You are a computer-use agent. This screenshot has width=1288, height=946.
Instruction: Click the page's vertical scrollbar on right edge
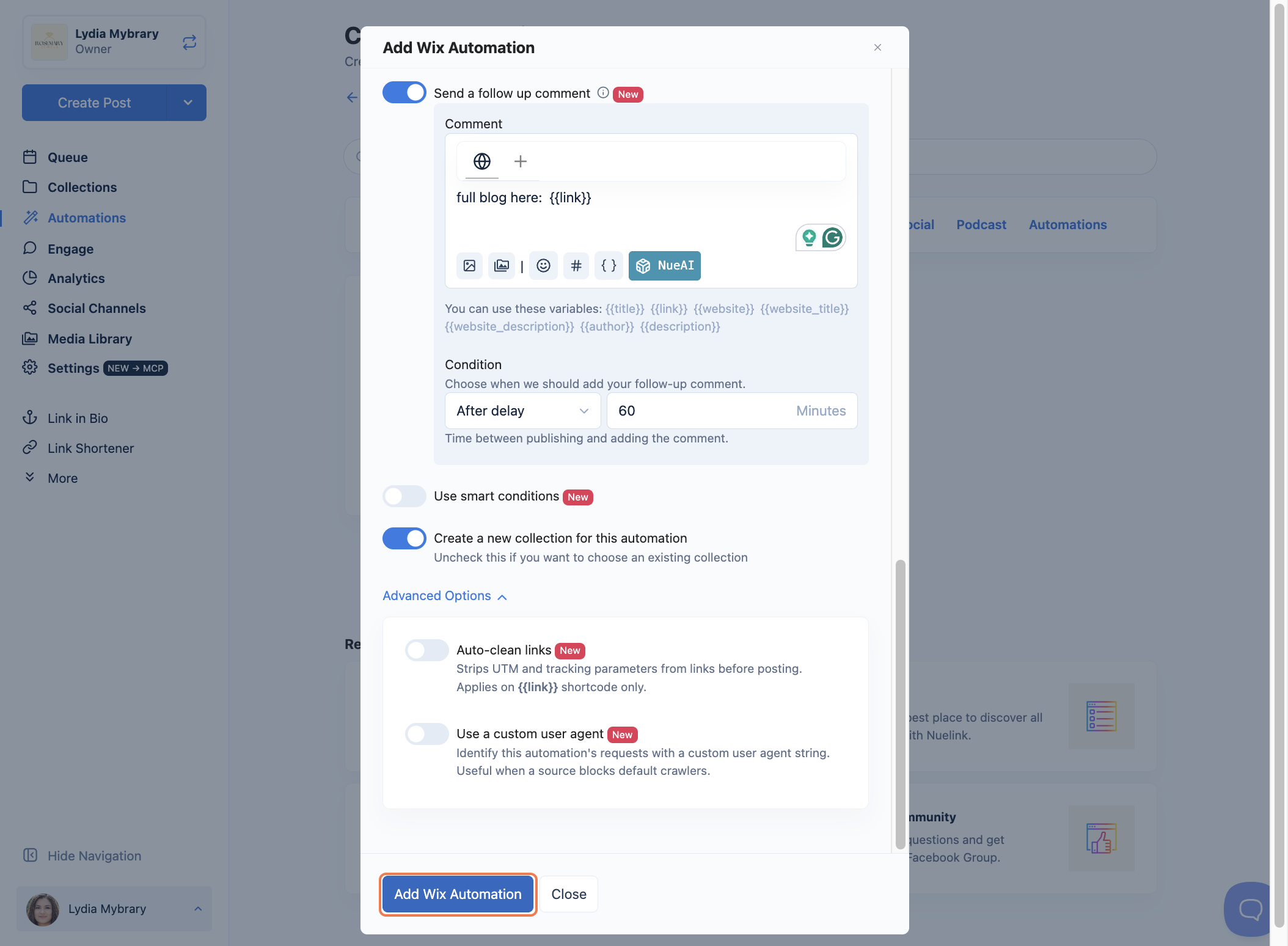[1279, 464]
